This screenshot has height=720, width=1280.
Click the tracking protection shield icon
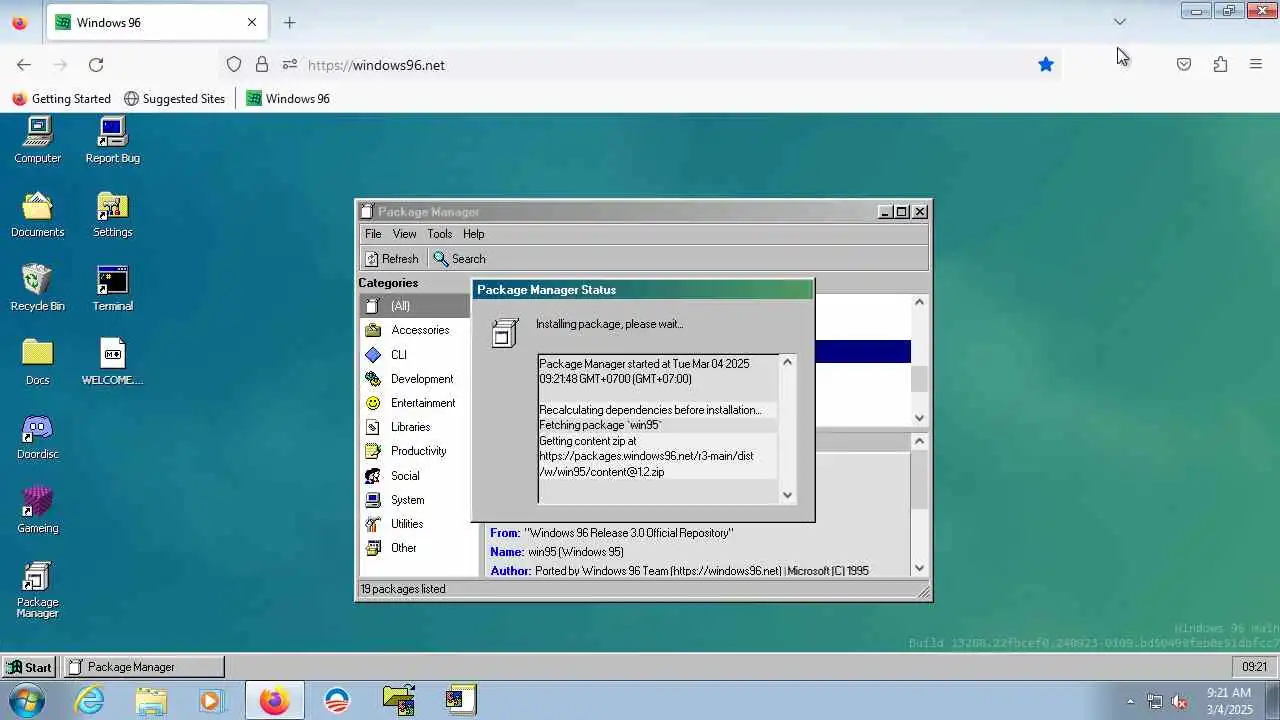[234, 64]
